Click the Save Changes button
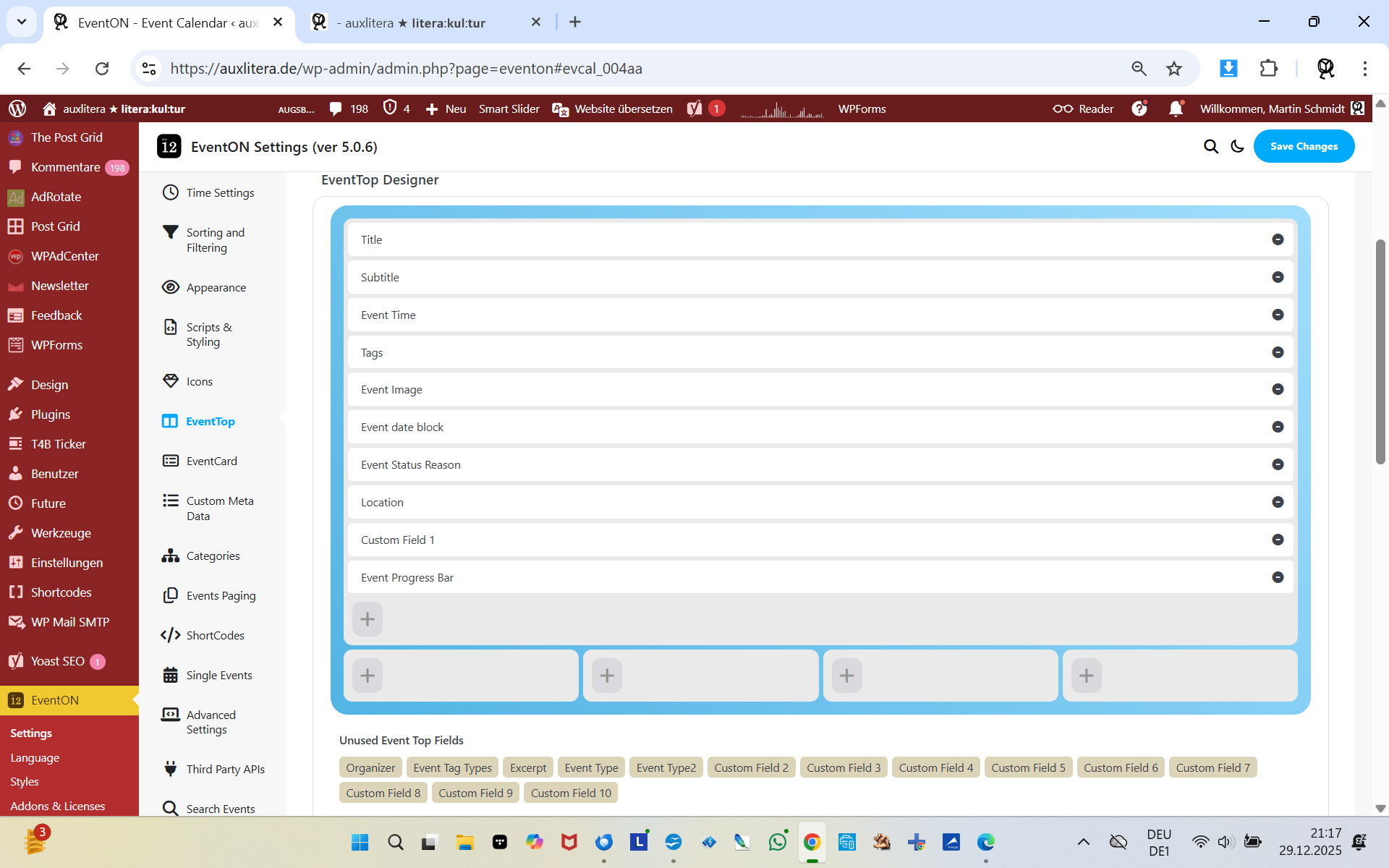 (x=1304, y=147)
